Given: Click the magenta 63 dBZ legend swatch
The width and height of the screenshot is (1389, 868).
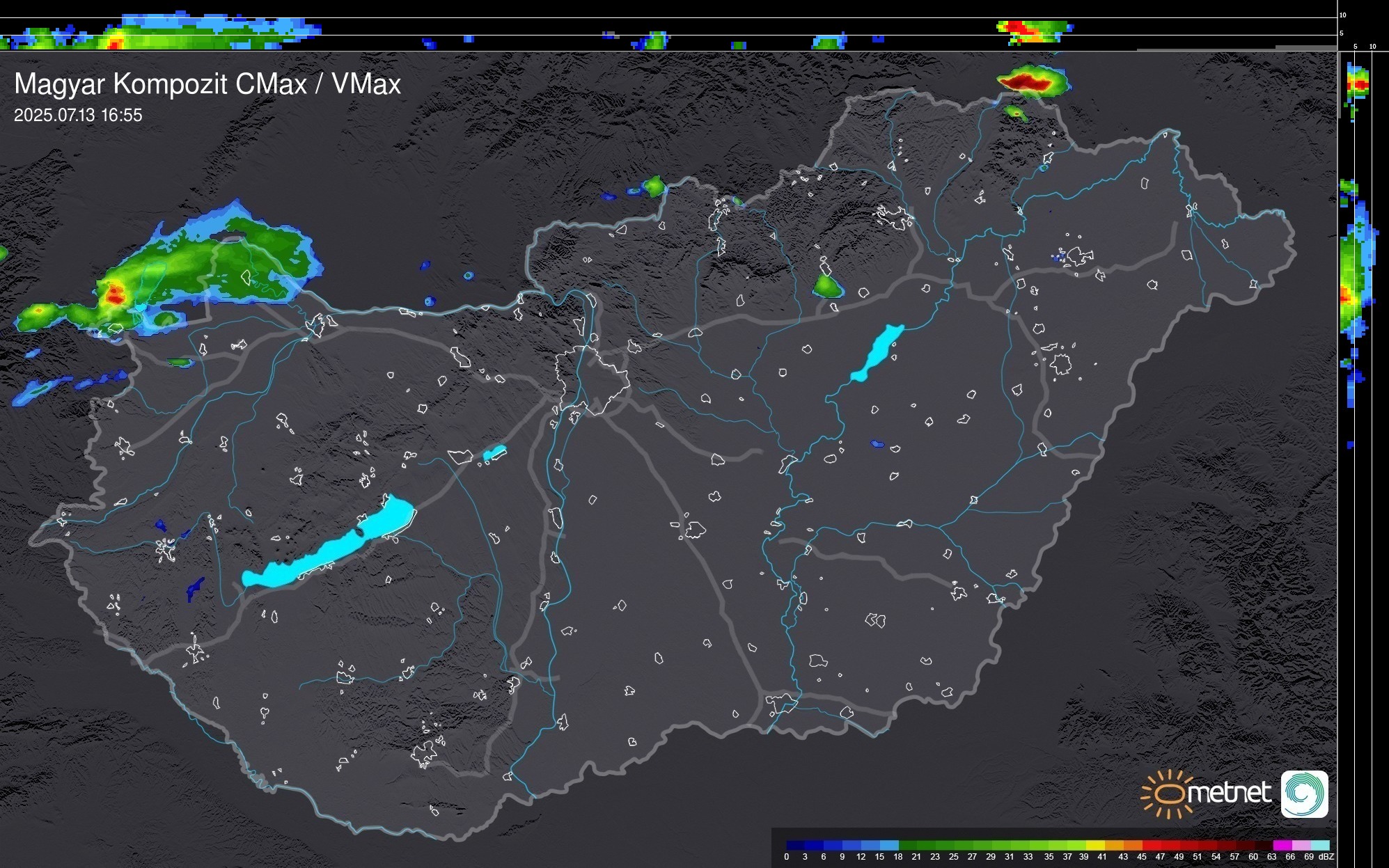Looking at the screenshot, I should pyautogui.click(x=1282, y=845).
